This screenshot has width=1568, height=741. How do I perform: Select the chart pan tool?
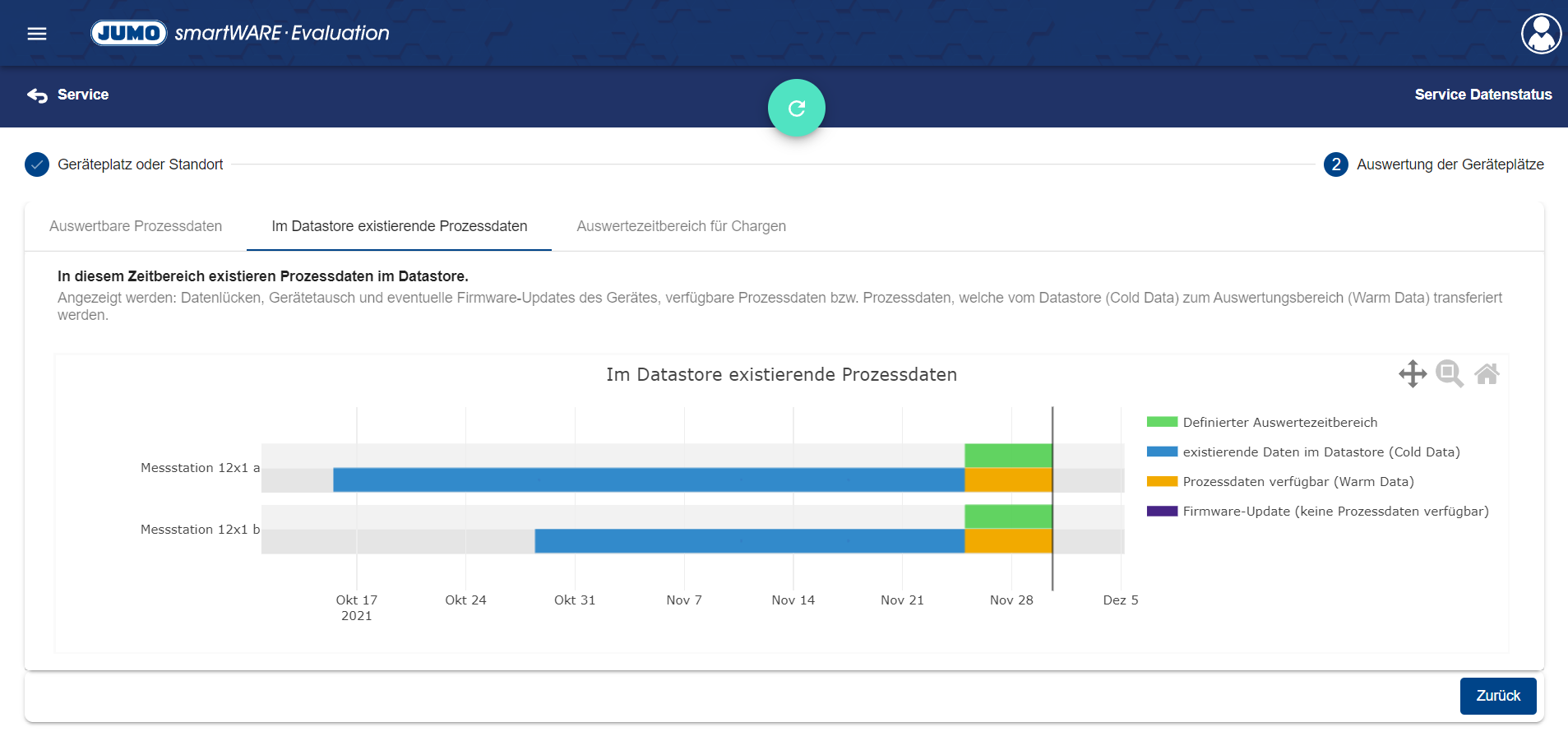point(1412,374)
